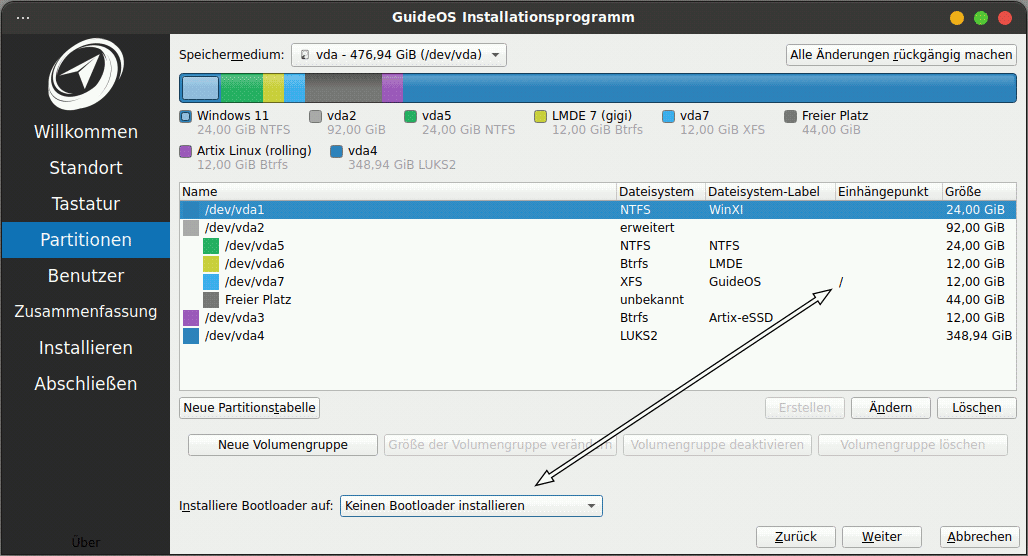Open the Über link in sidebar
Image resolution: width=1028 pixels, height=556 pixels.
click(86, 542)
